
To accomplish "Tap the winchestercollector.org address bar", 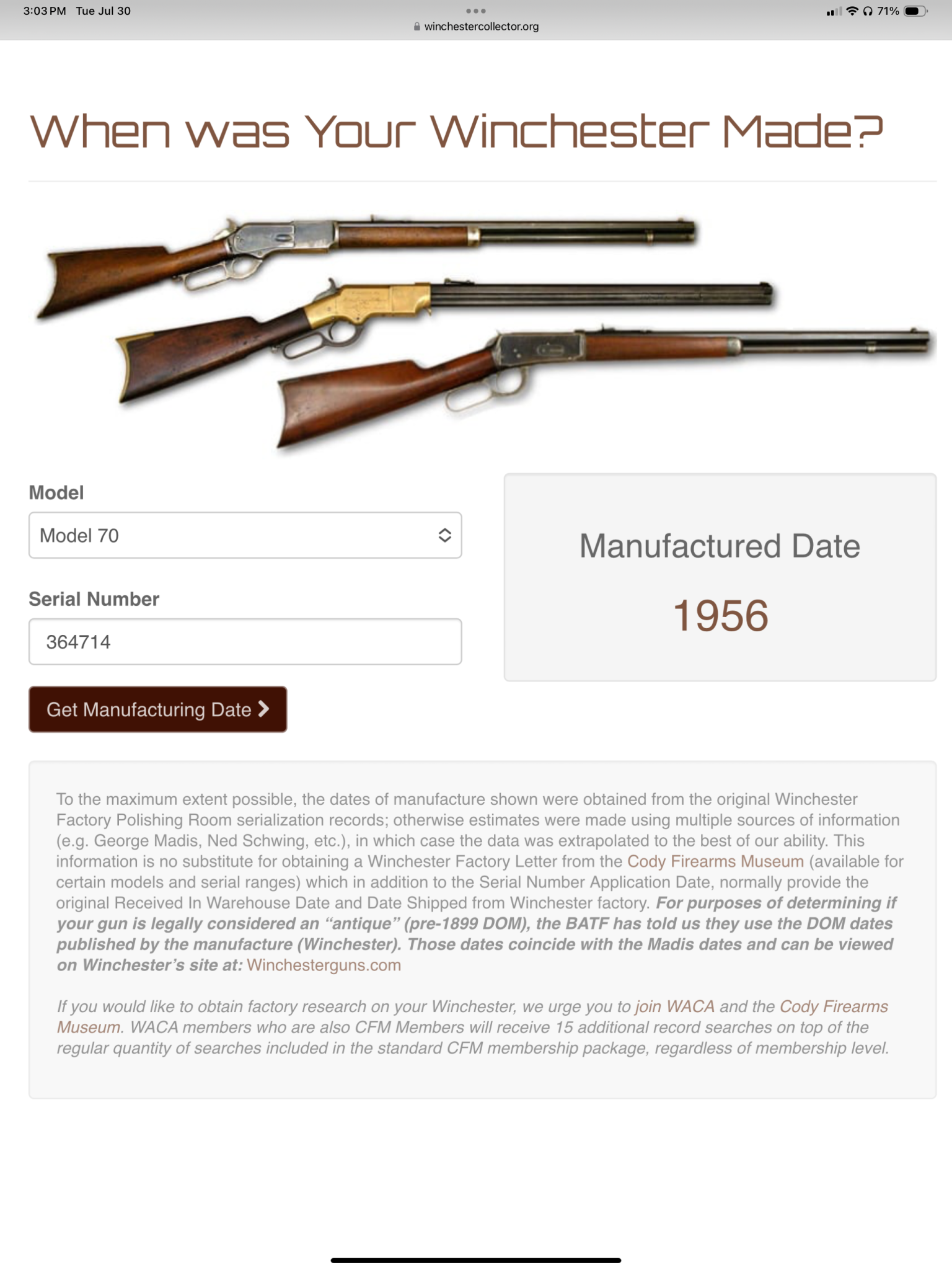I will click(476, 27).
